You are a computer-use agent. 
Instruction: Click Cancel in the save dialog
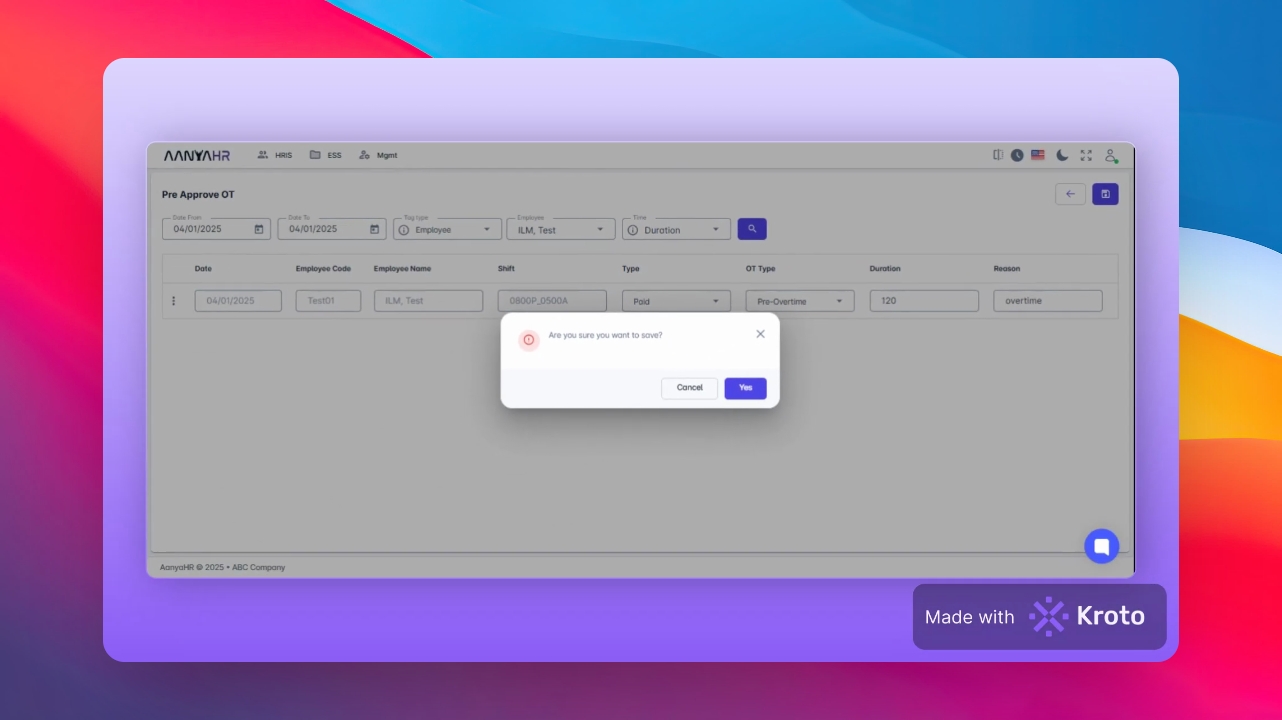690,388
